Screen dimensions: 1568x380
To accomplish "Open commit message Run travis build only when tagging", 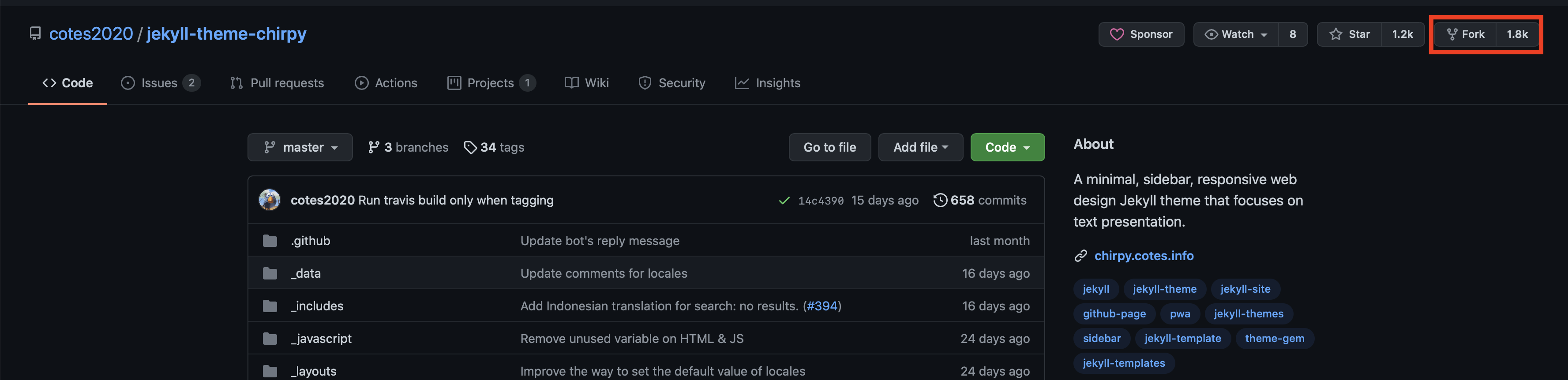I will 455,200.
